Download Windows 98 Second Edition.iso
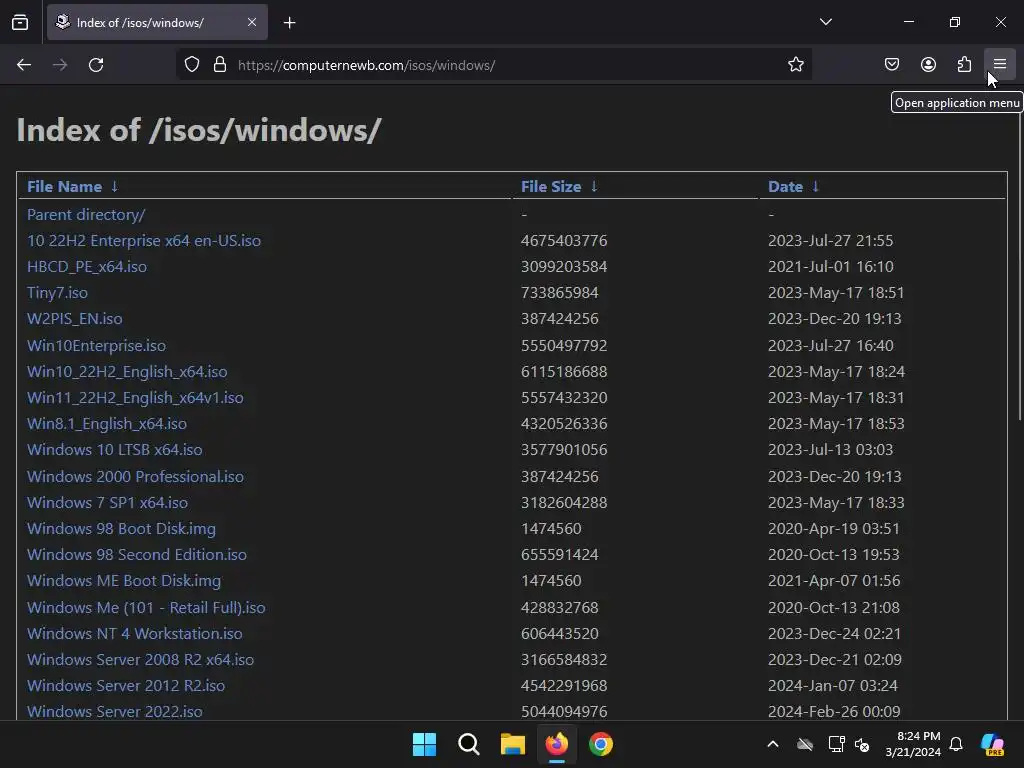This screenshot has width=1024, height=768. 136,554
